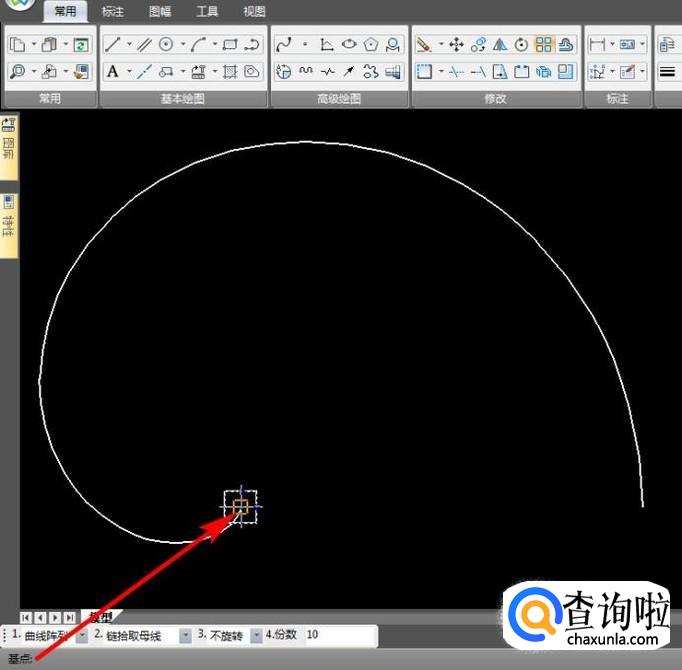Expand the 链拾取母线 option dropdown
Image resolution: width=682 pixels, height=670 pixels.
click(185, 636)
